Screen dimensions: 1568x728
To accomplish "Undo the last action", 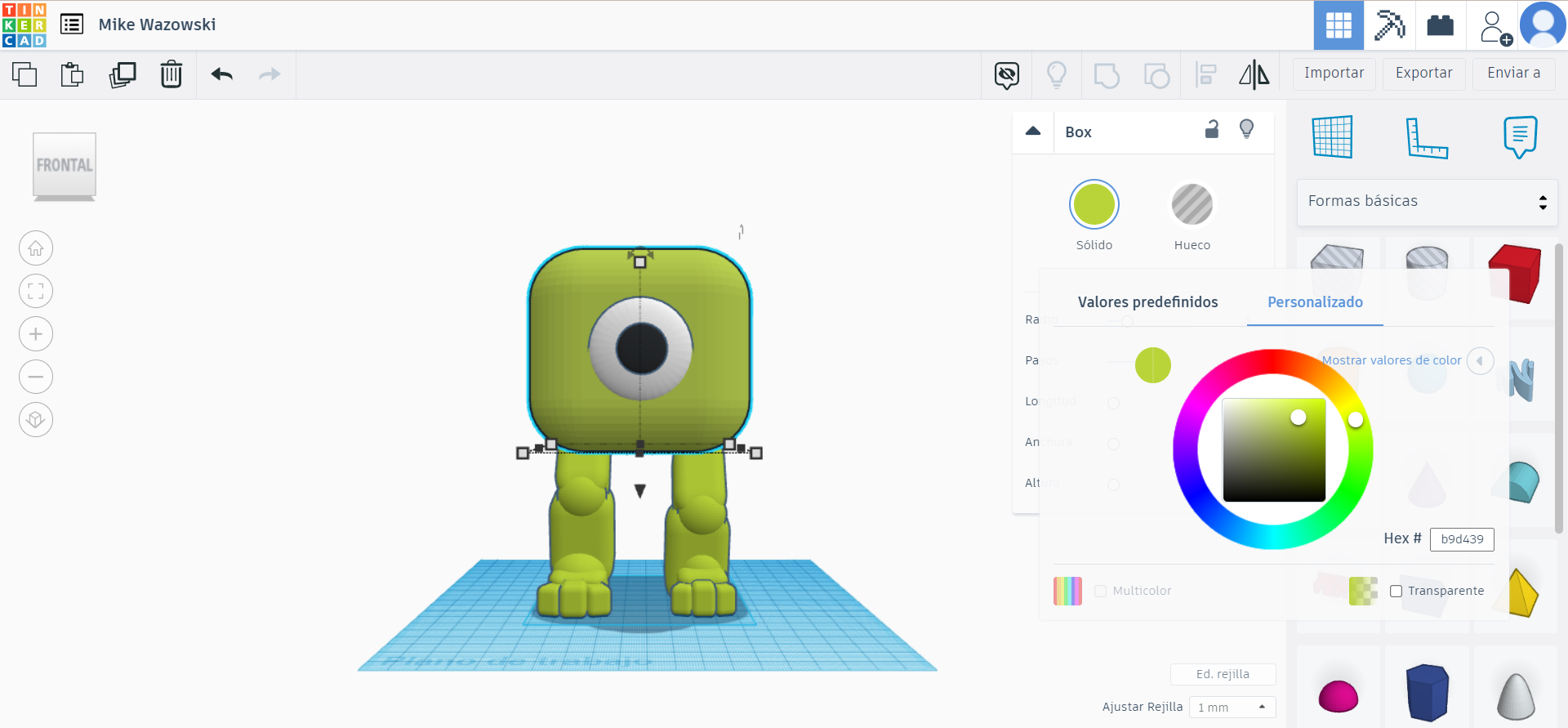I will (x=222, y=74).
